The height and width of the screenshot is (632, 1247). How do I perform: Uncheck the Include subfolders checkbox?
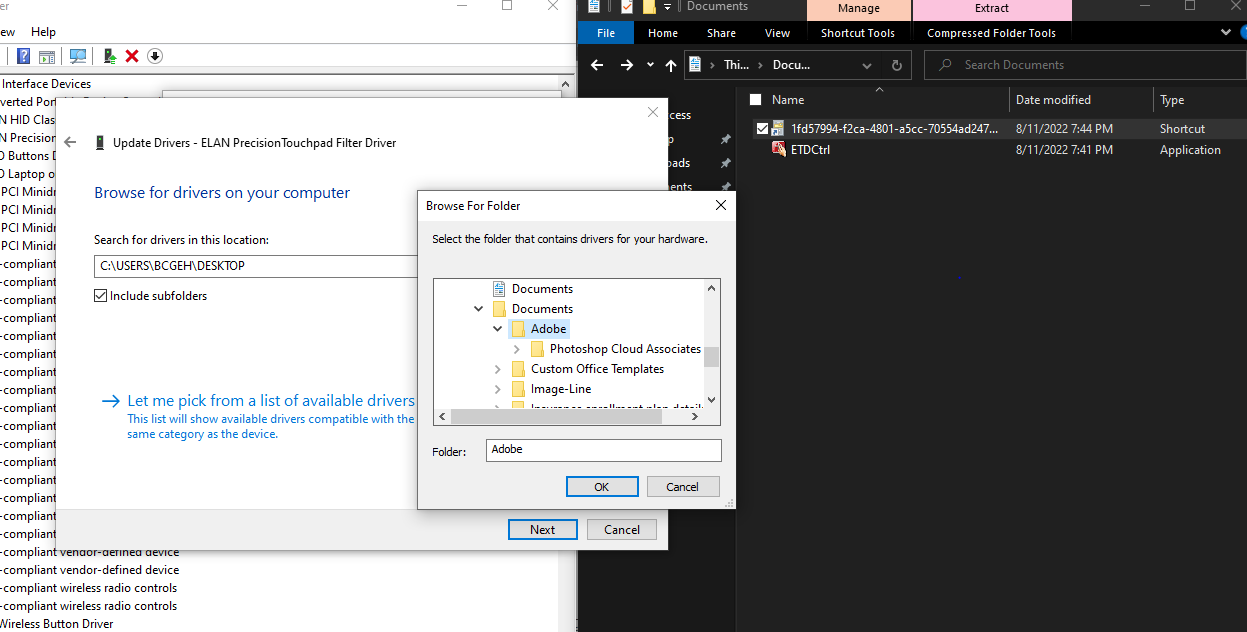pyautogui.click(x=100, y=295)
